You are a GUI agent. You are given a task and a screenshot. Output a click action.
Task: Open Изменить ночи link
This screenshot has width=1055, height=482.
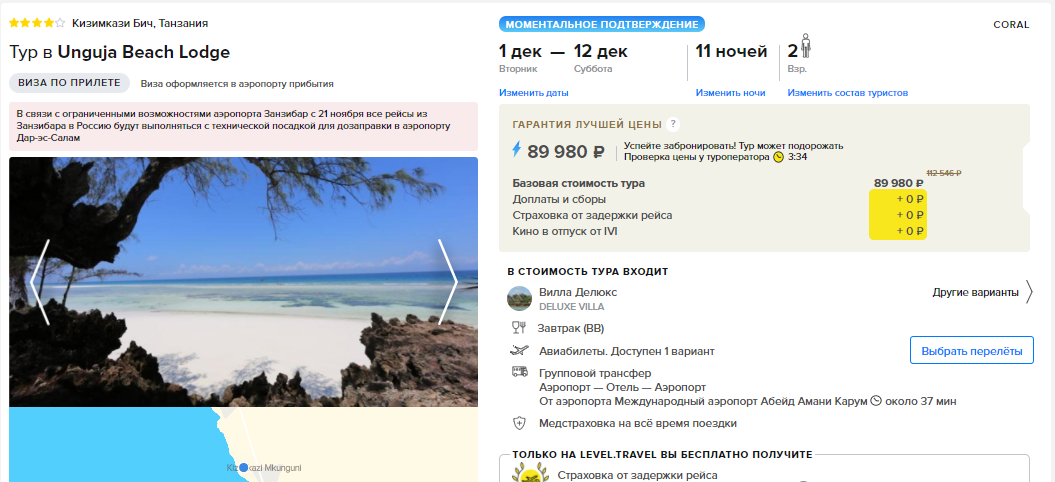pos(730,93)
